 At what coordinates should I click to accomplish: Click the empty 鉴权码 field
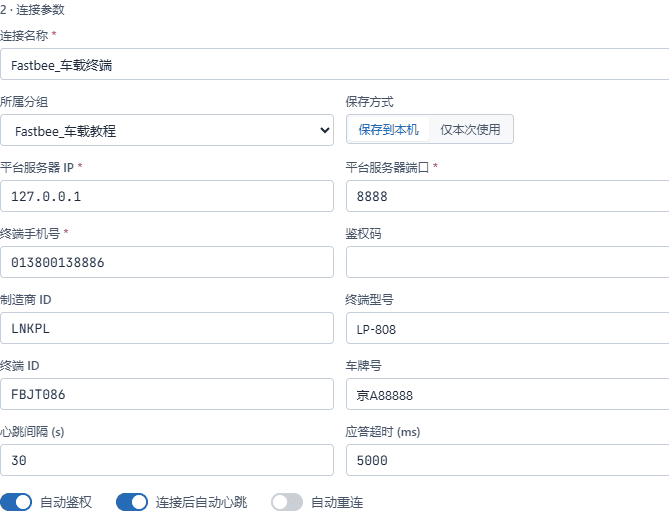[508, 262]
